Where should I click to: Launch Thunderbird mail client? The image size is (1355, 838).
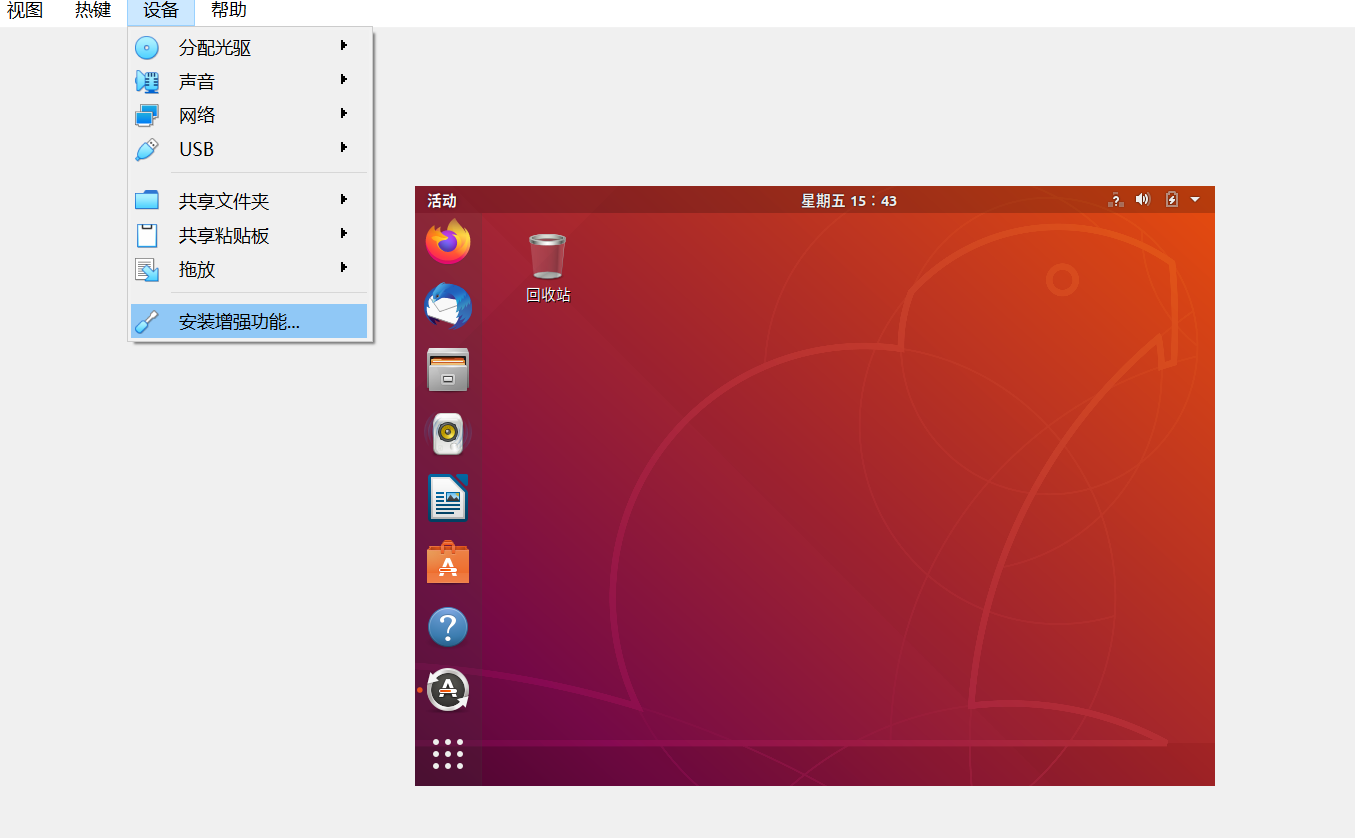(x=447, y=305)
